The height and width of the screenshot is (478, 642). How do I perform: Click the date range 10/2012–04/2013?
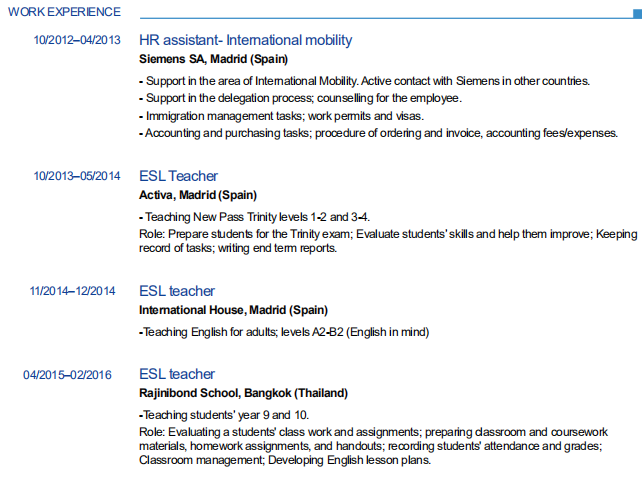pos(77,41)
